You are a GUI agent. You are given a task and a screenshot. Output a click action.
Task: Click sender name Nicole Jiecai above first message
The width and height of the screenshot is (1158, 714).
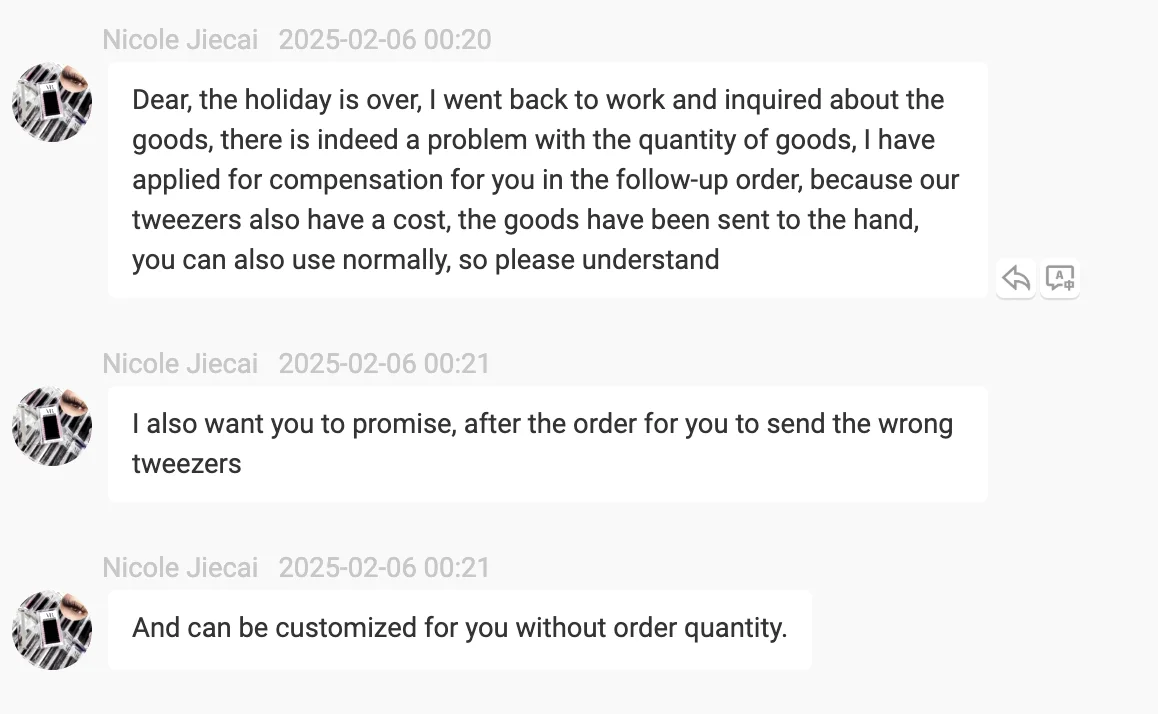pyautogui.click(x=180, y=40)
